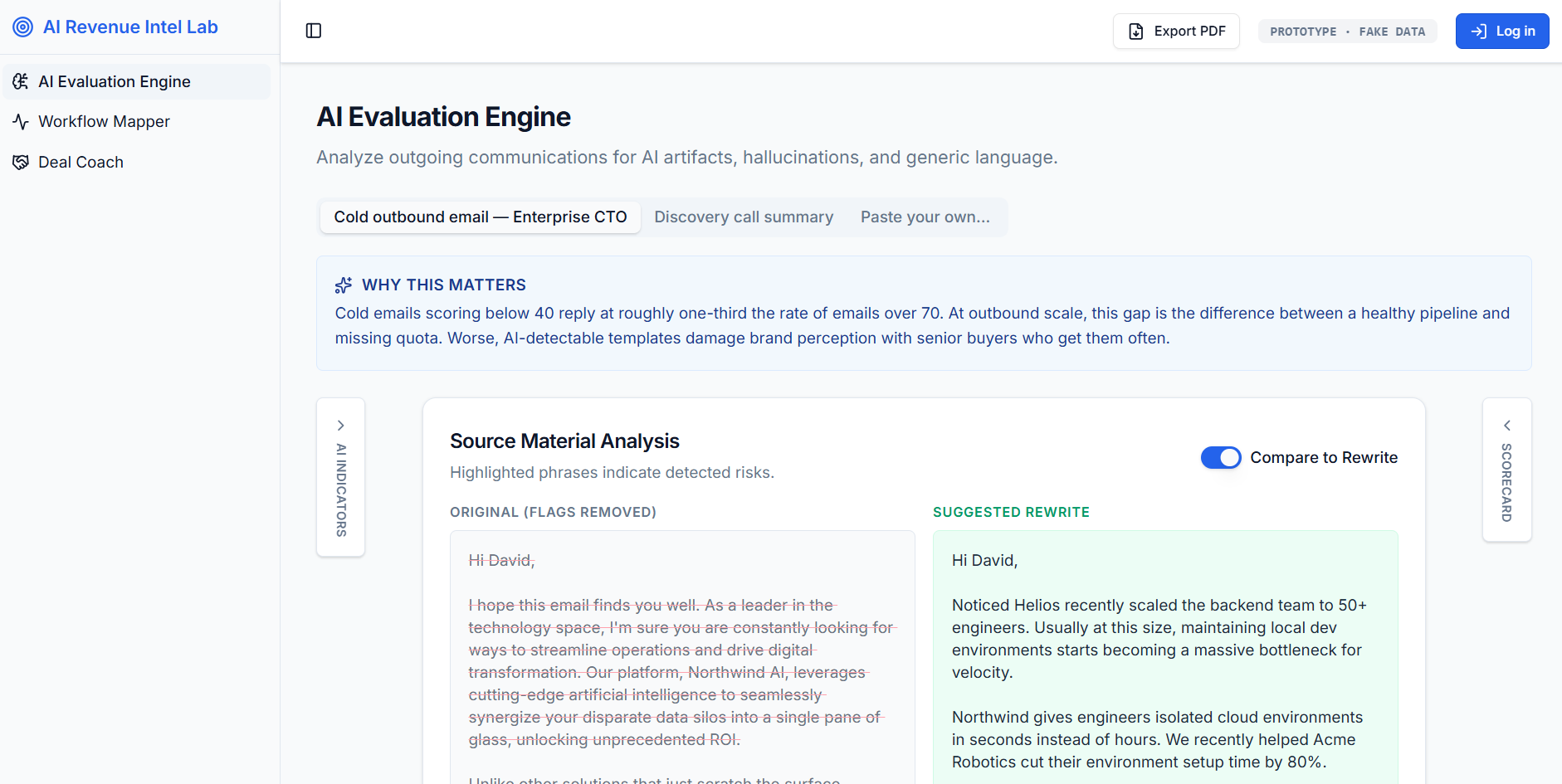
Task: Click the ORIGINAL (FLAGS REMOVED) label
Action: (553, 513)
